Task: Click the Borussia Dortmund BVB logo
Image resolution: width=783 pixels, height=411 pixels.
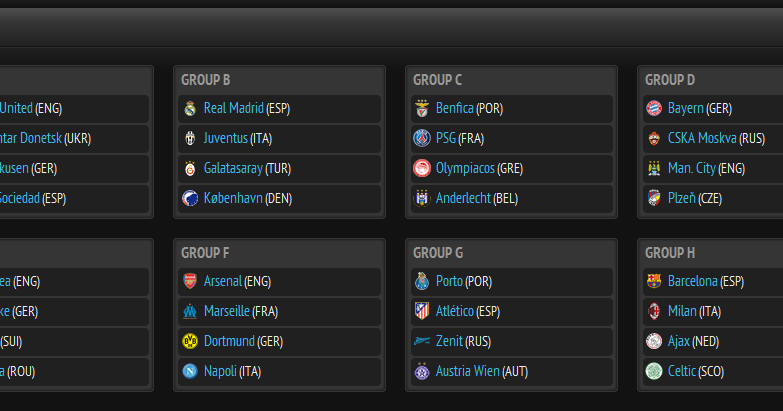Action: pos(190,341)
